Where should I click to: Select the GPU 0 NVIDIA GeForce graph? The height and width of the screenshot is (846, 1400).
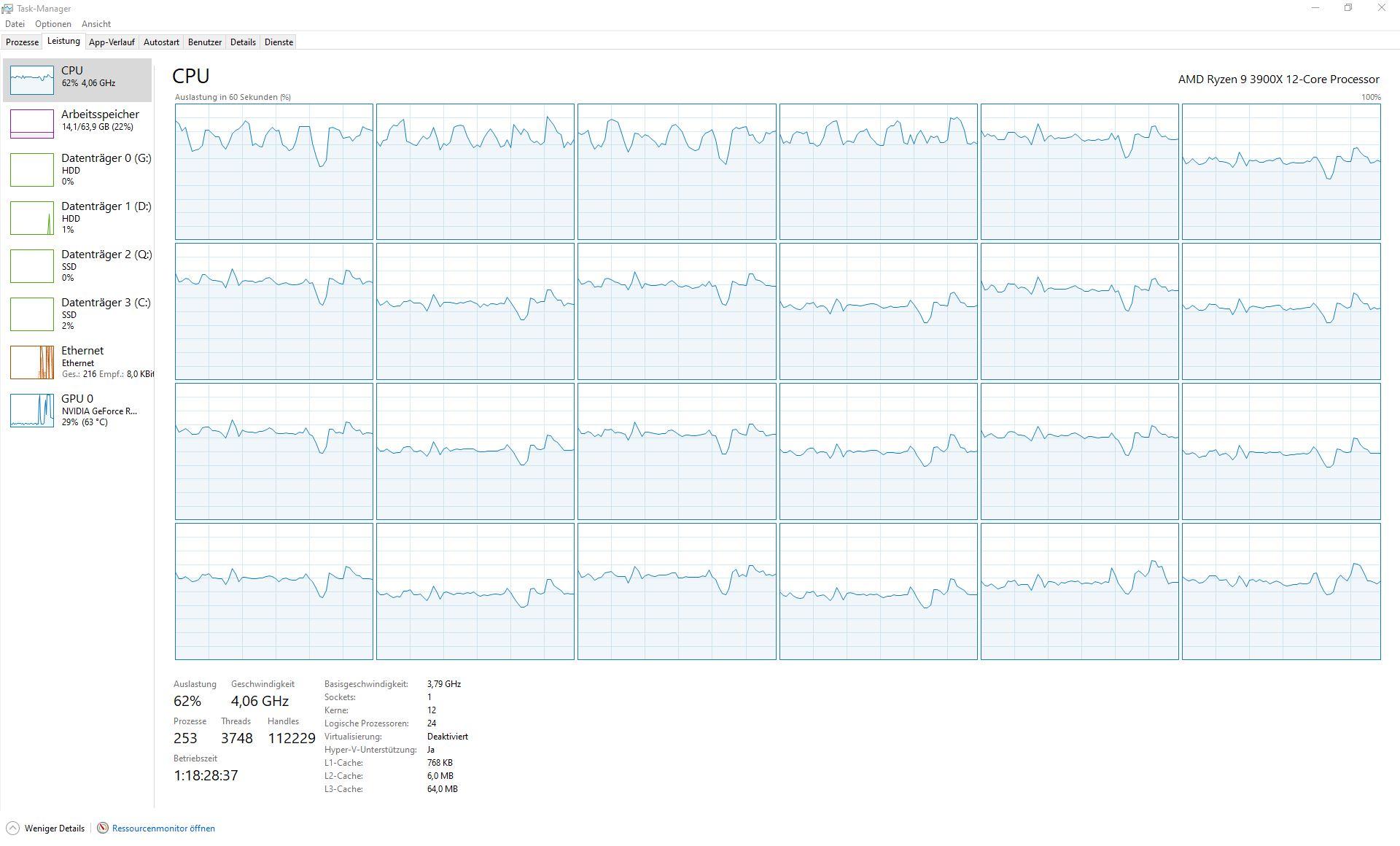tap(32, 410)
